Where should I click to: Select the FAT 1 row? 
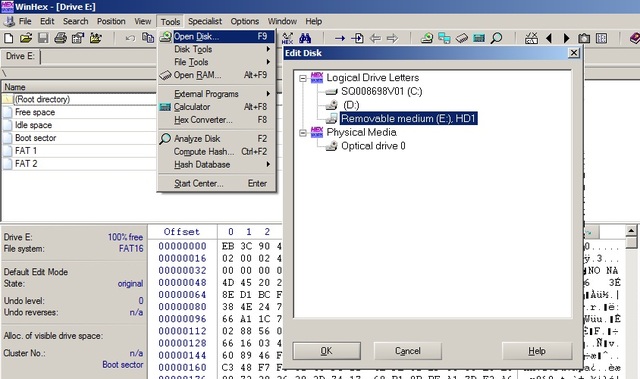[x=80, y=151]
